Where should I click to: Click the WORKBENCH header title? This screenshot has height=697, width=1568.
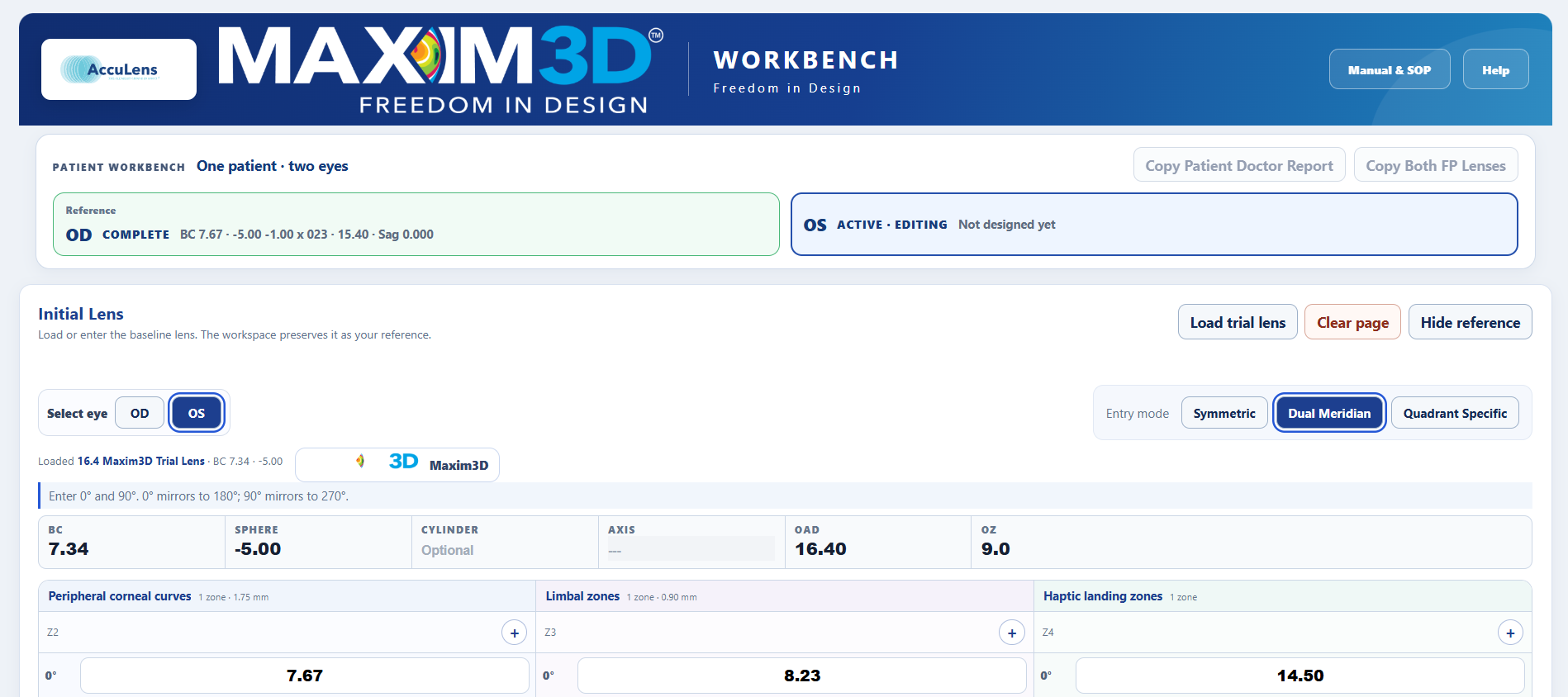[805, 60]
